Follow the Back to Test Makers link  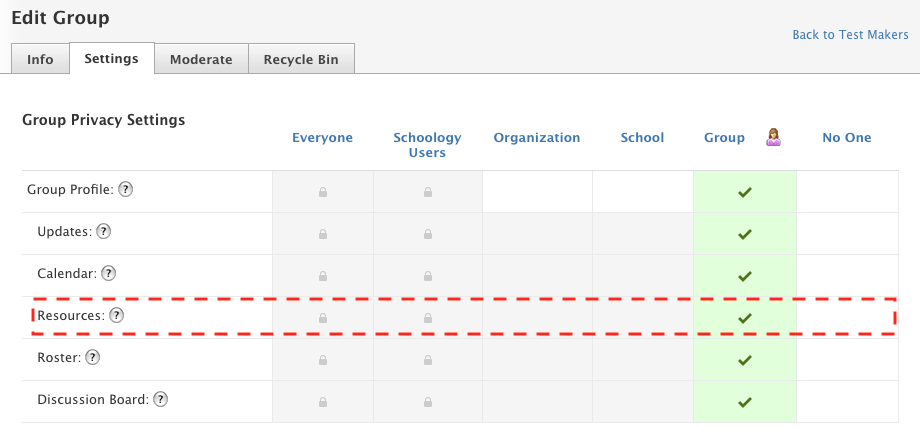pyautogui.click(x=850, y=35)
